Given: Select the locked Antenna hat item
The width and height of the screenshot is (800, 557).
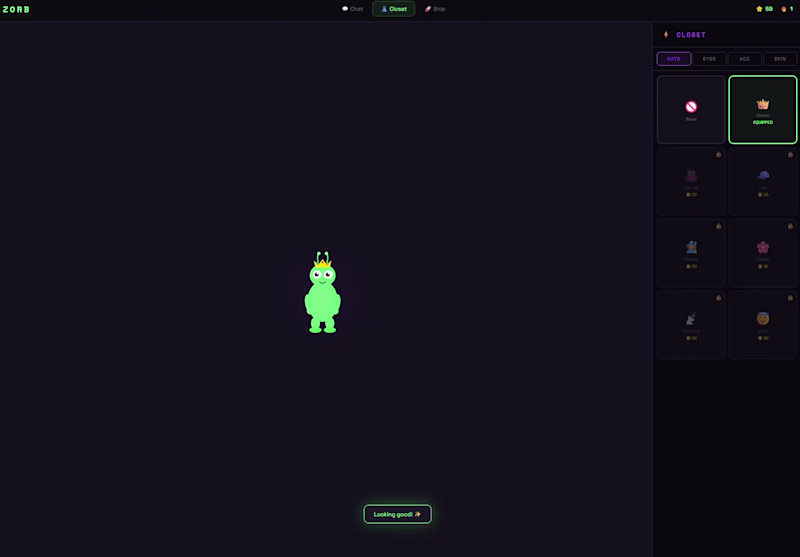Looking at the screenshot, I should click(691, 325).
